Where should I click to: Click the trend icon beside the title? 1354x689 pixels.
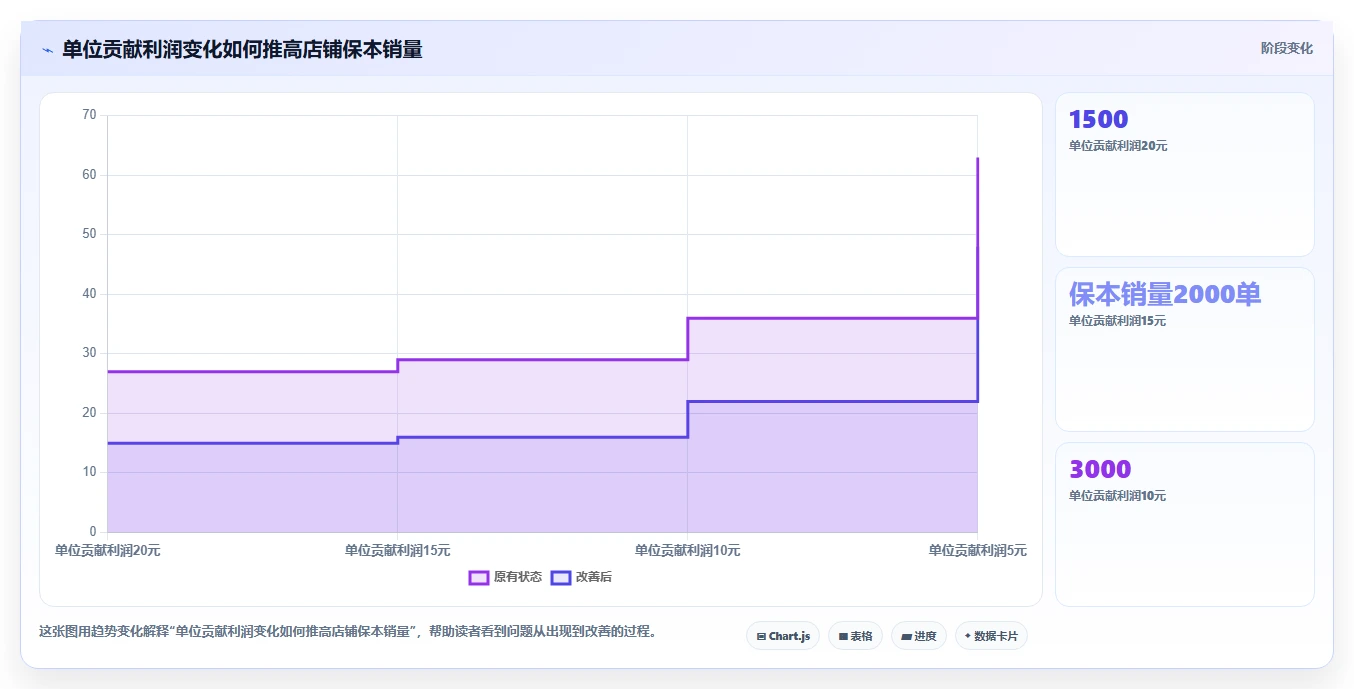(47, 50)
